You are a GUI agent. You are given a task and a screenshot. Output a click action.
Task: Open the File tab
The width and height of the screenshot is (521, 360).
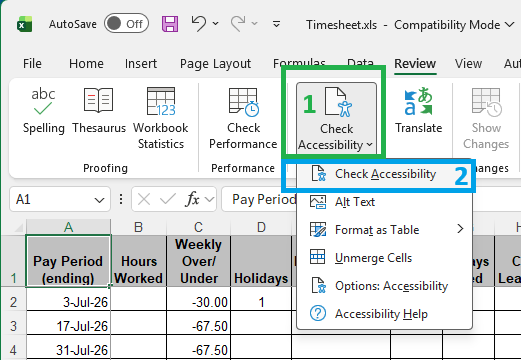(32, 64)
